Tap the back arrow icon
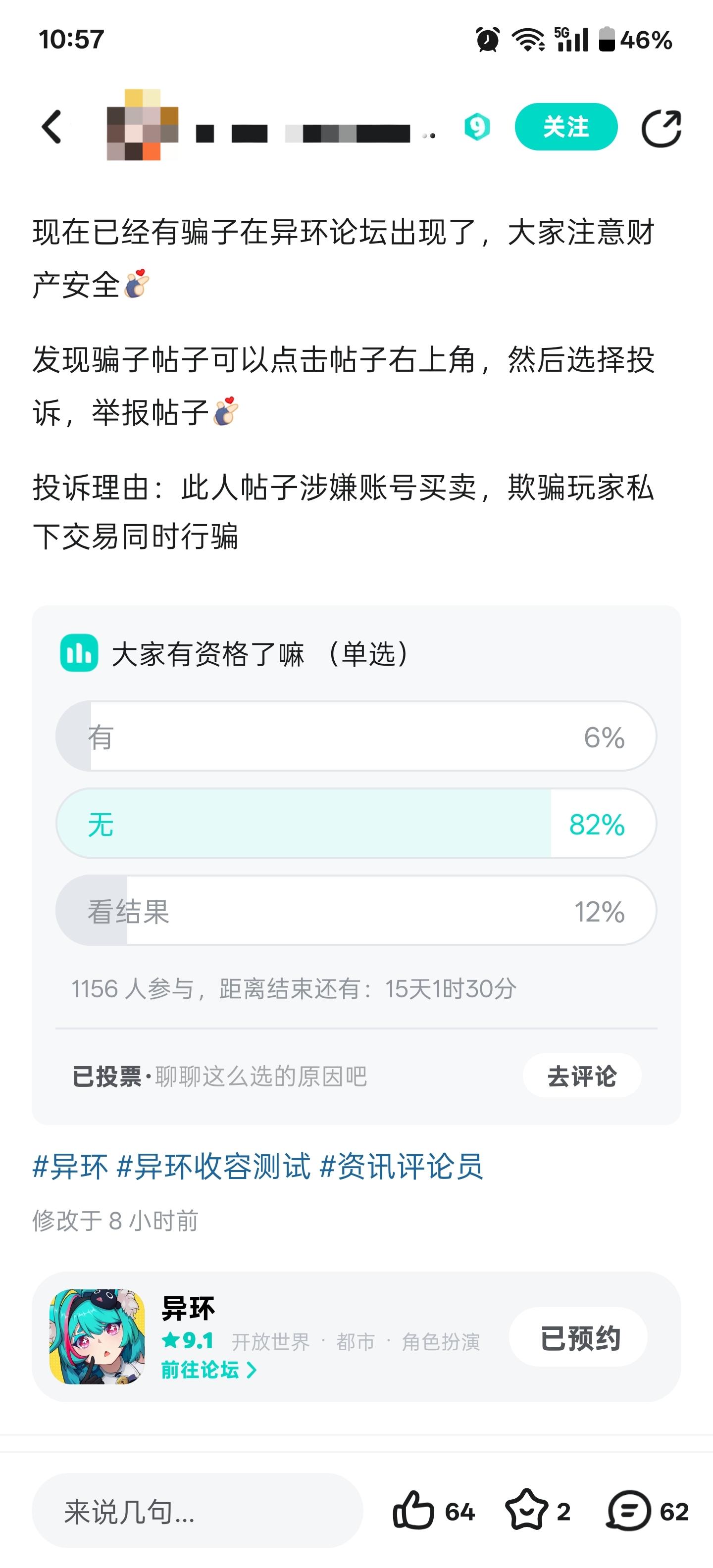 tap(52, 127)
